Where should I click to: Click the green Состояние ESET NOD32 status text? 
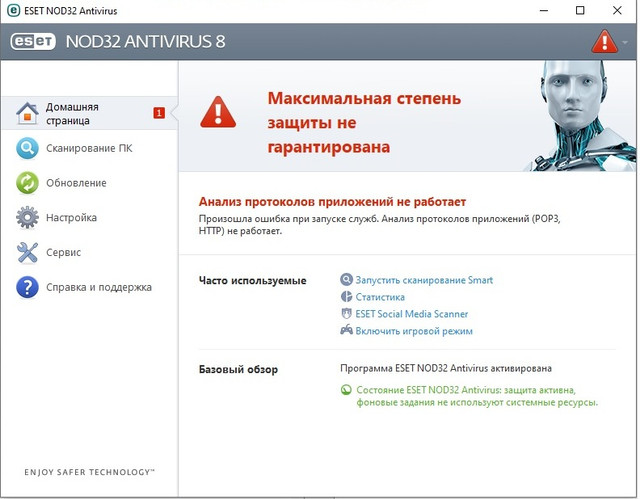[477, 396]
